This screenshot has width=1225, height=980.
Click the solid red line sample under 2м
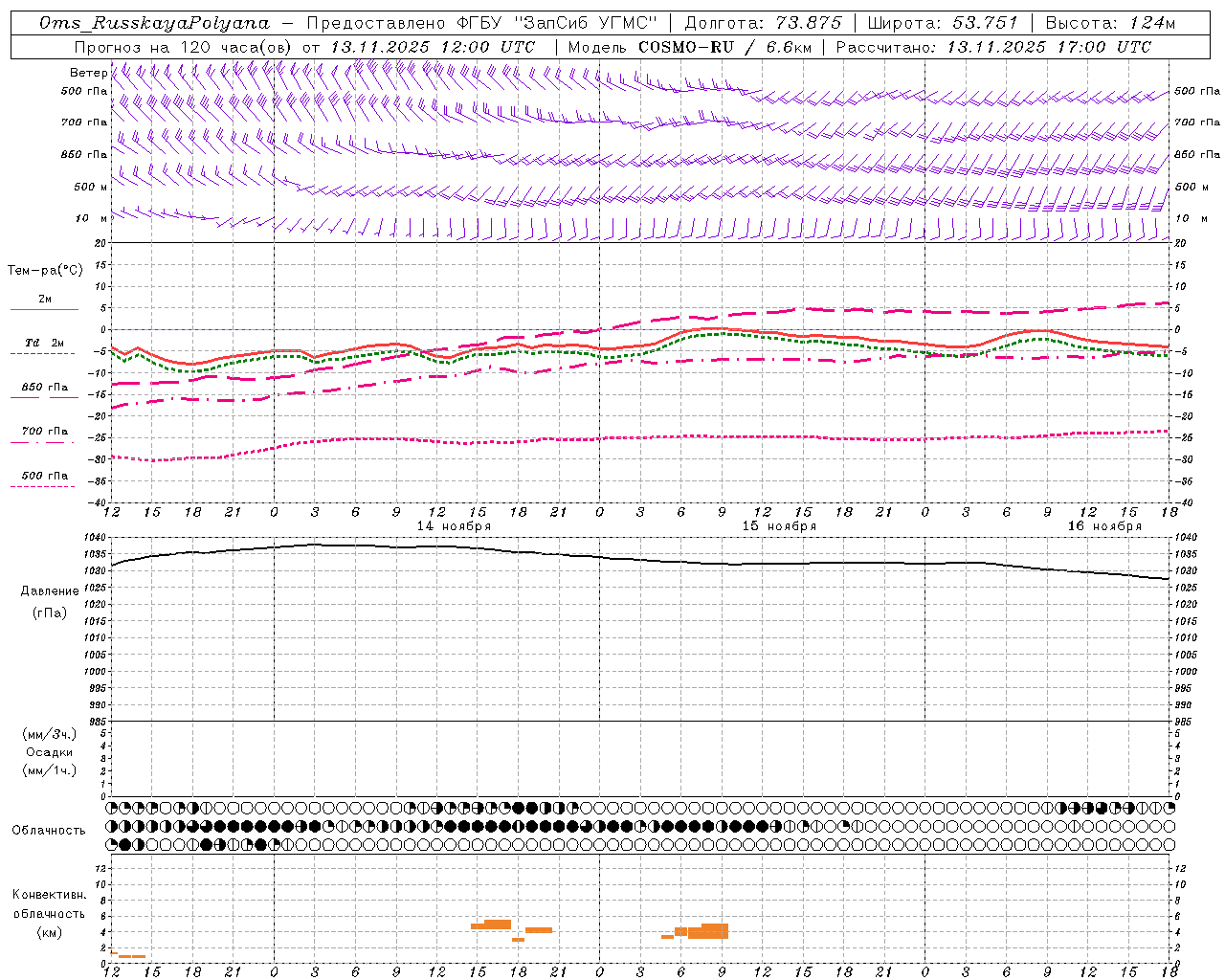(x=44, y=310)
